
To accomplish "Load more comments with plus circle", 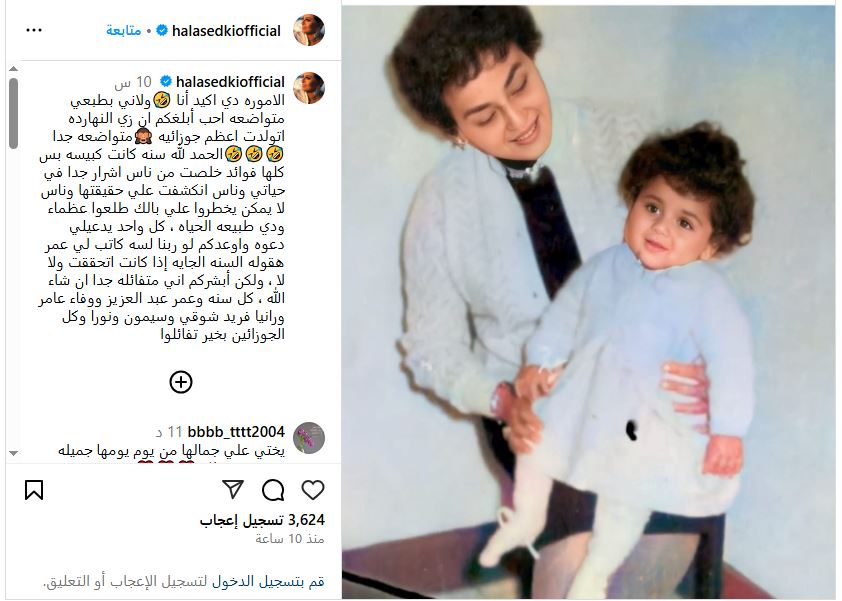I will (x=181, y=382).
